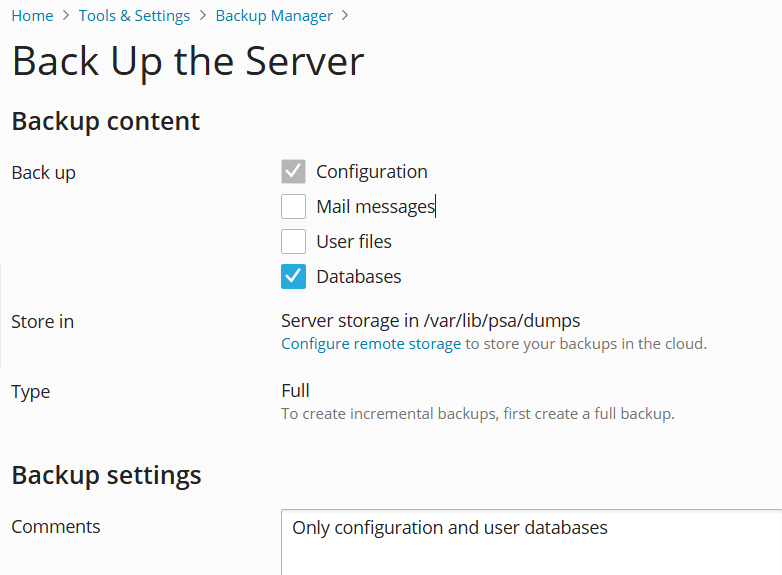Click the chevron after Home breadcrumb

click(x=66, y=15)
